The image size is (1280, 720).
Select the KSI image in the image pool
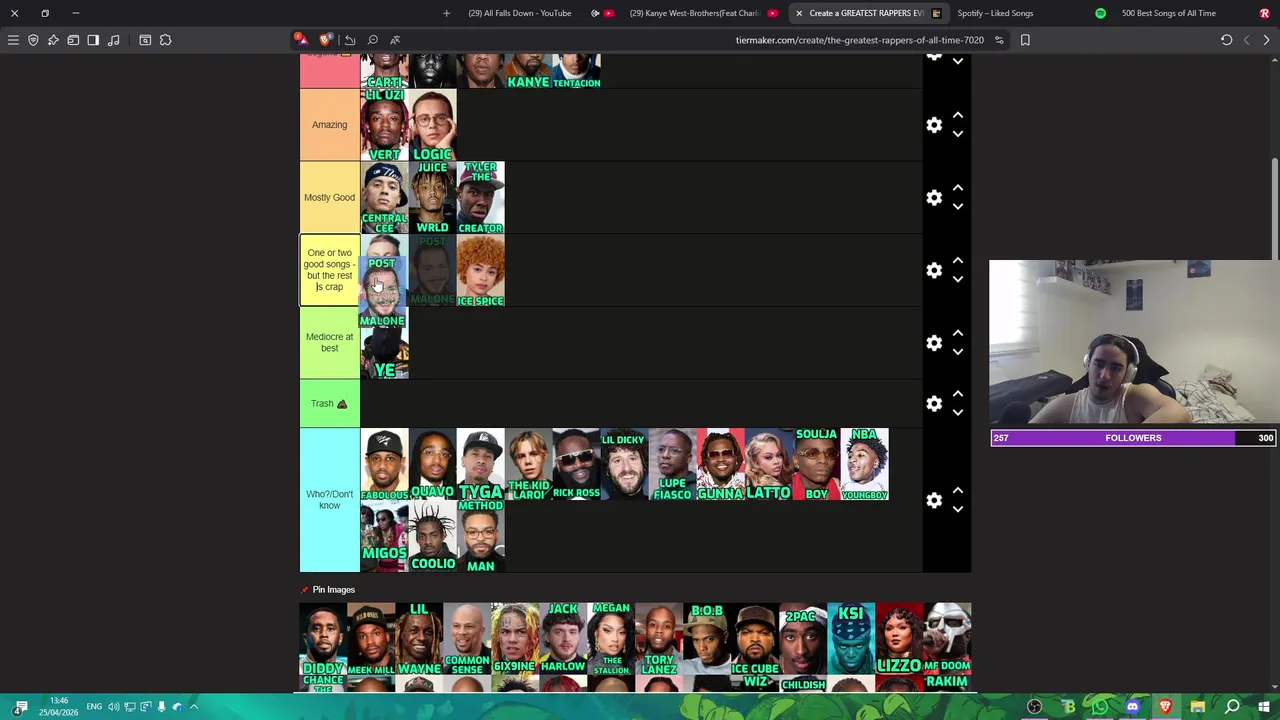(851, 639)
